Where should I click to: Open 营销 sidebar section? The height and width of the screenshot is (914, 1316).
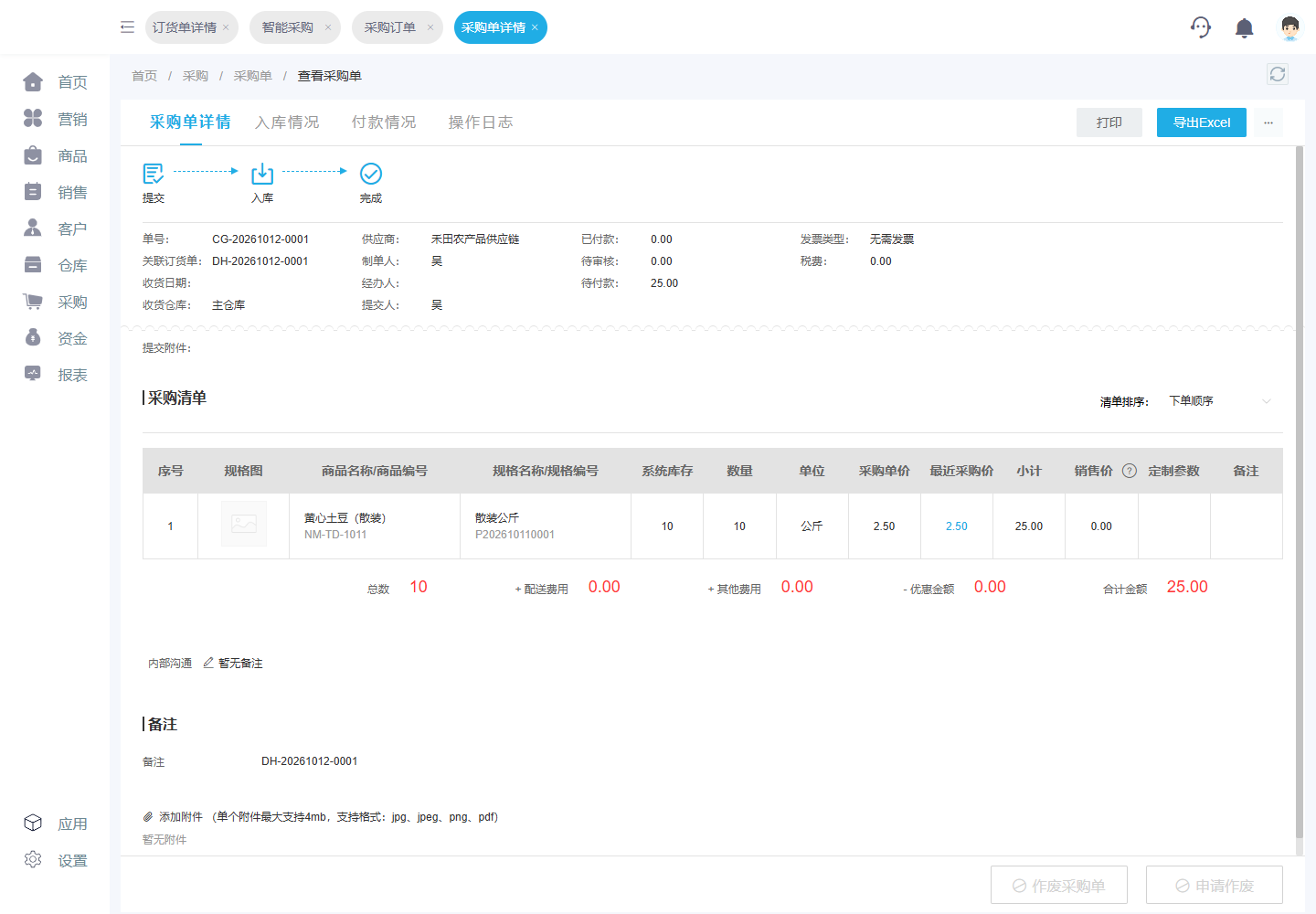pyautogui.click(x=55, y=119)
